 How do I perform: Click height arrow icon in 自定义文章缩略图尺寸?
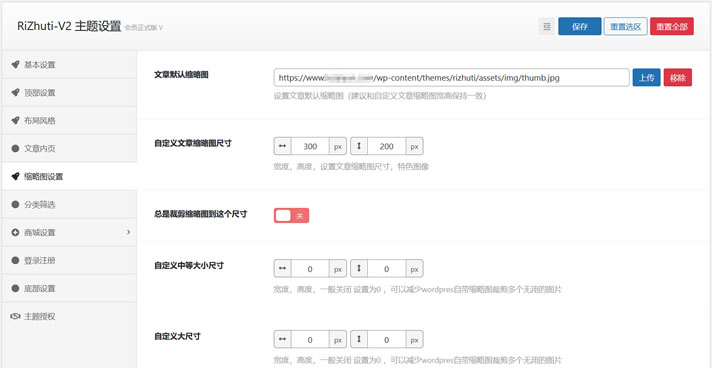tap(359, 146)
